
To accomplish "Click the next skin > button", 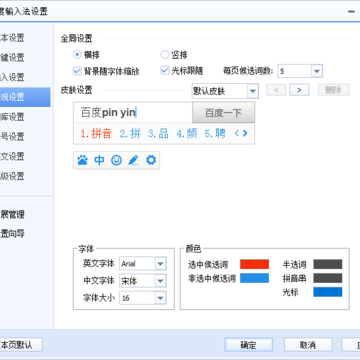I will coord(299,90).
